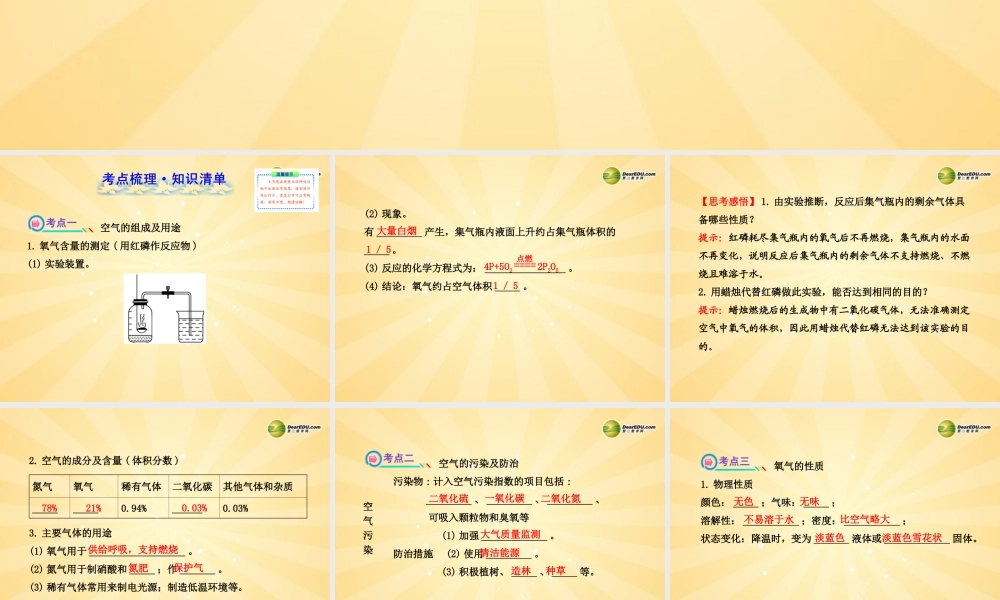Image resolution: width=1000 pixels, height=600 pixels.
Task: Select the 1/5 answer after 结论：氧气约占空气体积
Action: [x=506, y=286]
